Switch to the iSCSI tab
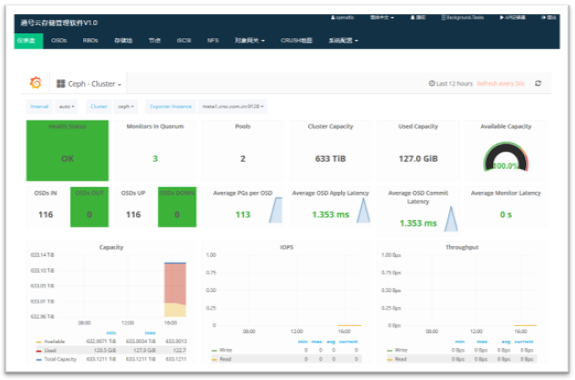575x380 pixels. (184, 40)
